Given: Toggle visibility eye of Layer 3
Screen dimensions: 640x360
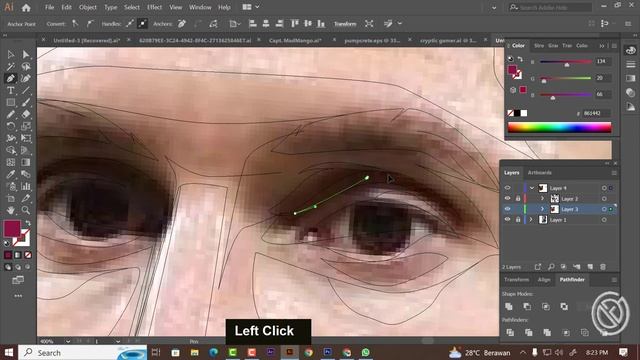Looking at the screenshot, I should point(507,209).
